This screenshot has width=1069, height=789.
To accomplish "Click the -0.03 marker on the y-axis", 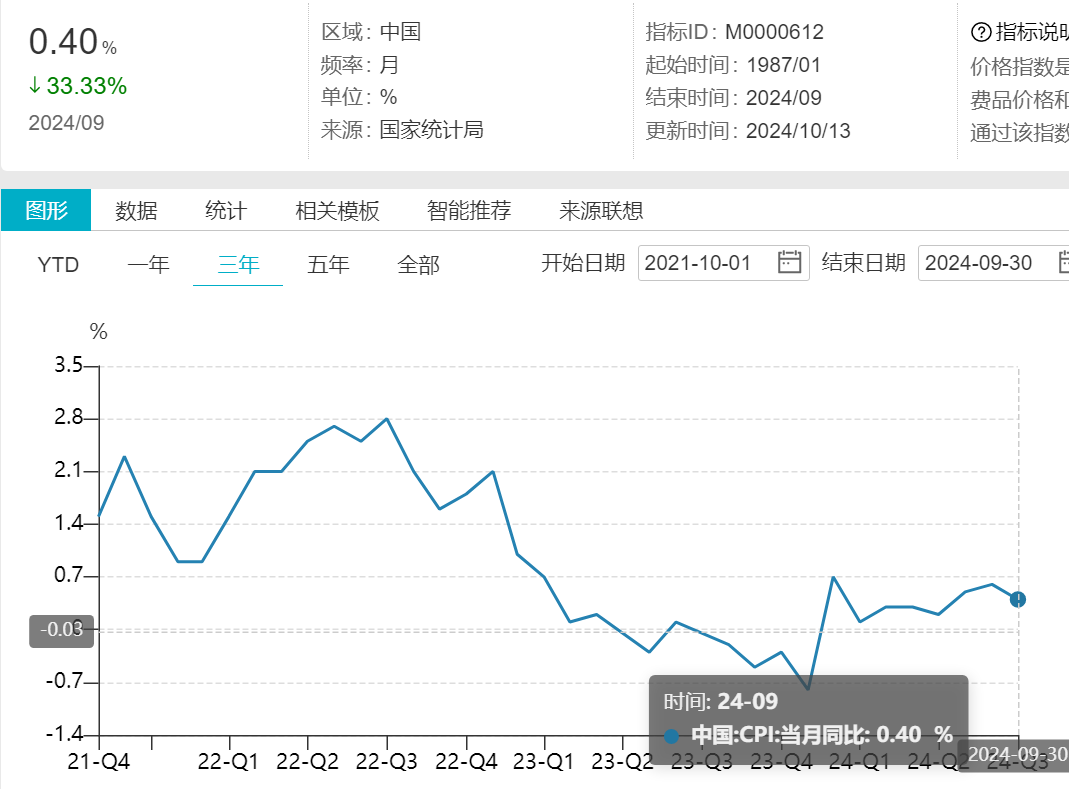I will point(60,631).
